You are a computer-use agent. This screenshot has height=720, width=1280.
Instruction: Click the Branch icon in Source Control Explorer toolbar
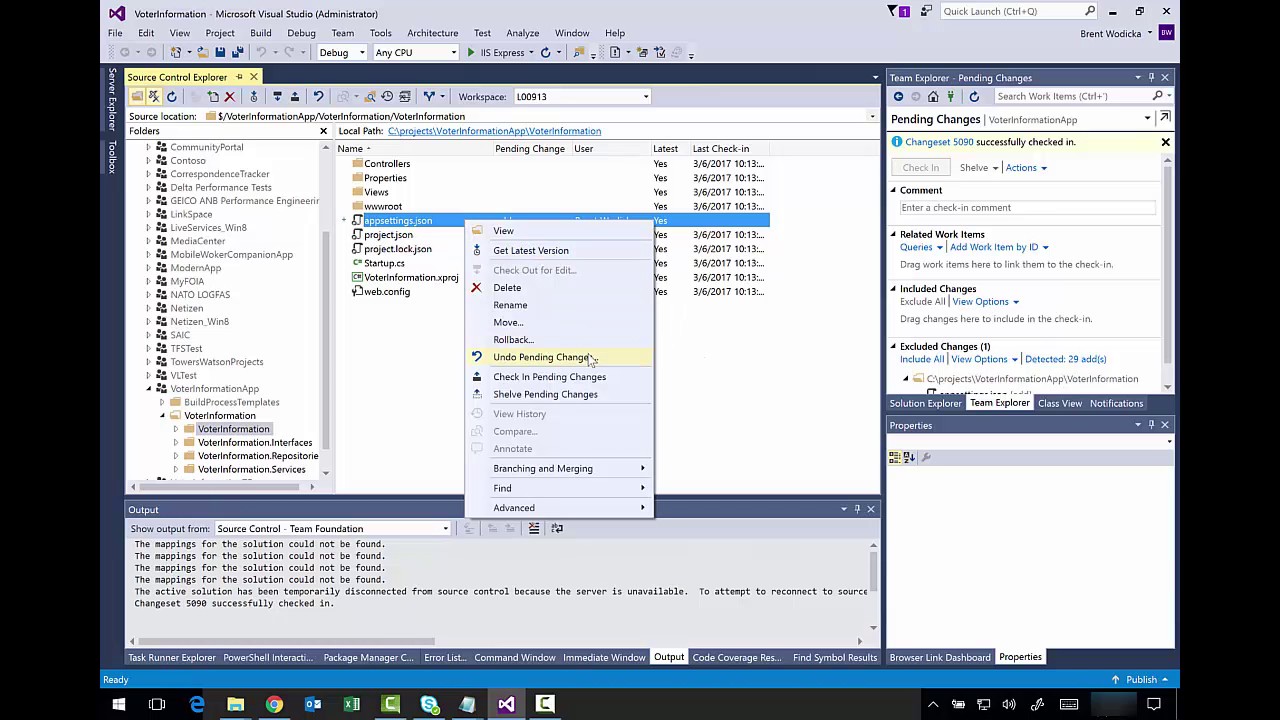429,96
